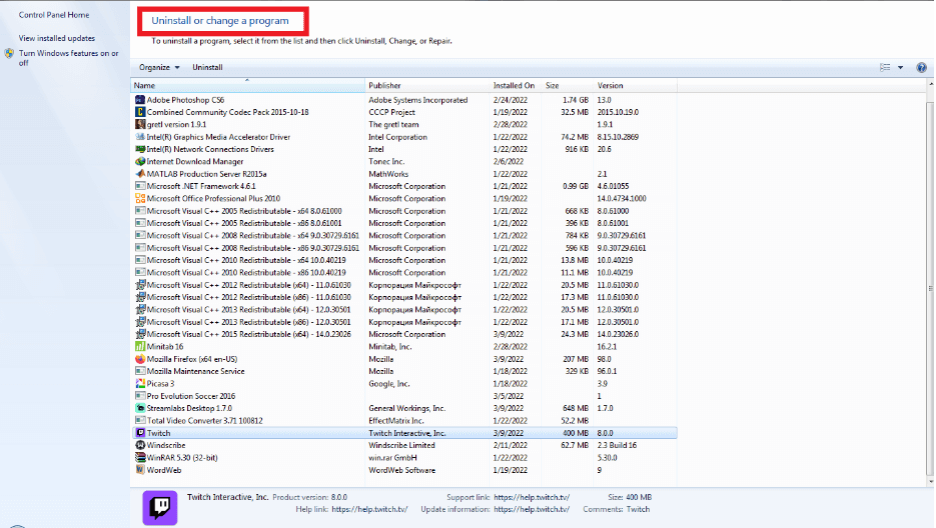
Task: Open the Organize dropdown menu
Action: pos(159,67)
